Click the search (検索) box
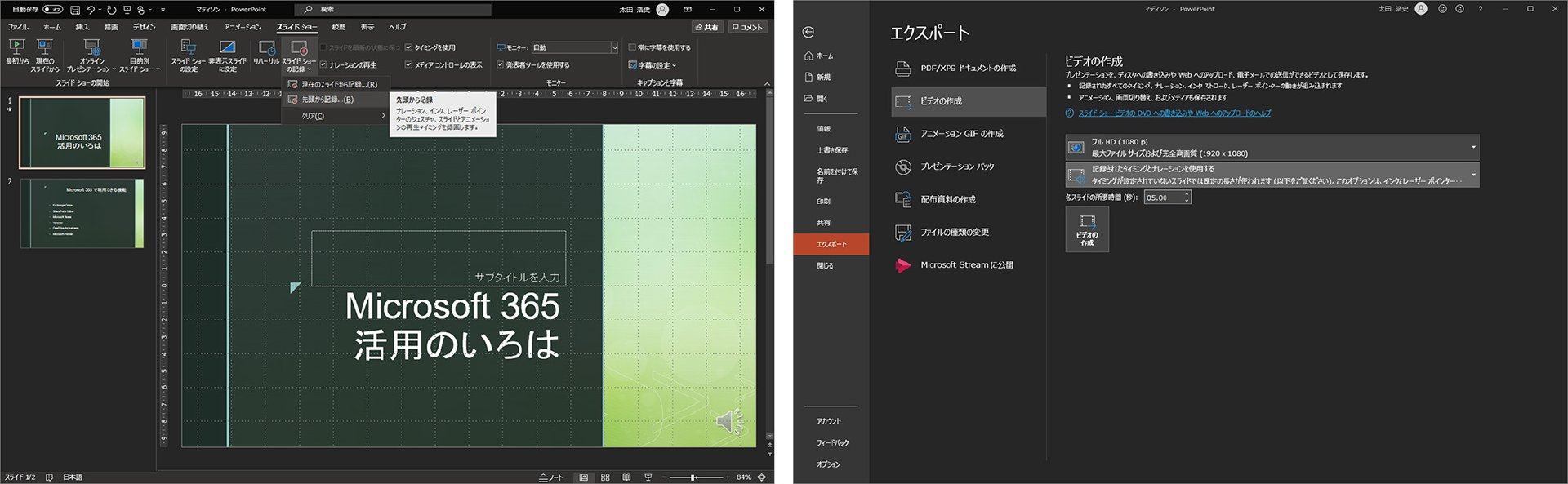This screenshot has height=484, width=1568. [x=394, y=10]
